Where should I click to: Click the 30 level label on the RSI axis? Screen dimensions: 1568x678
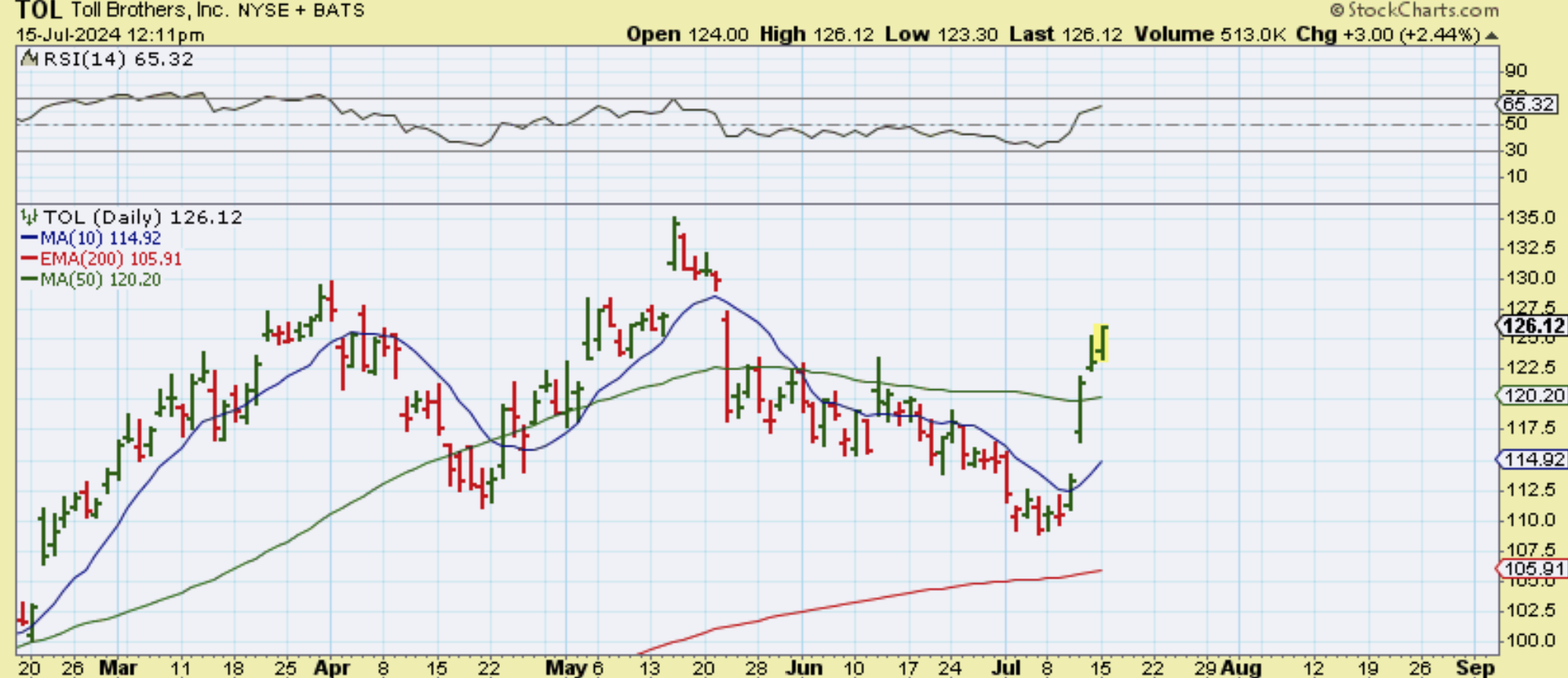(x=1516, y=149)
